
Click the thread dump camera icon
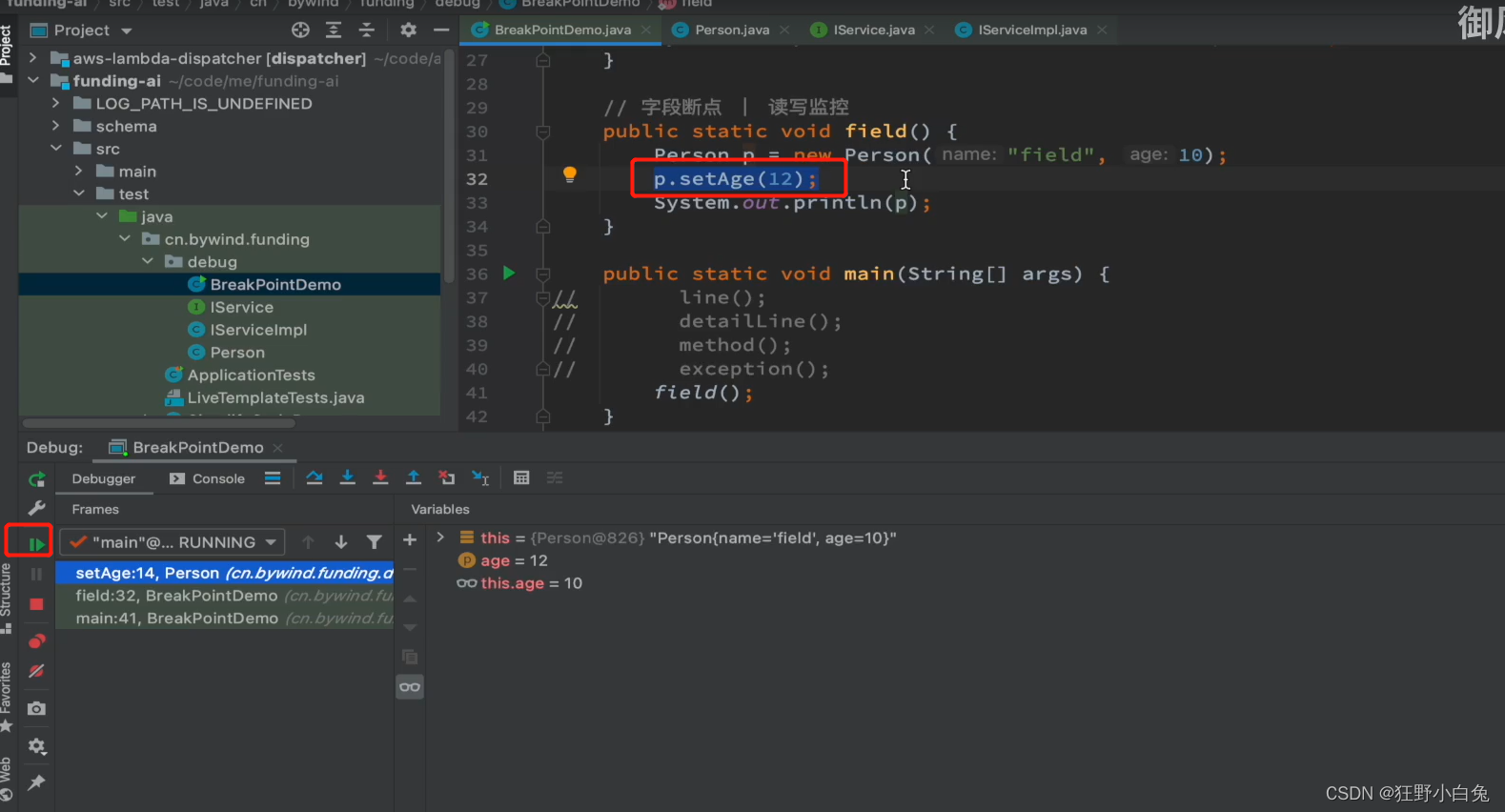tap(36, 708)
